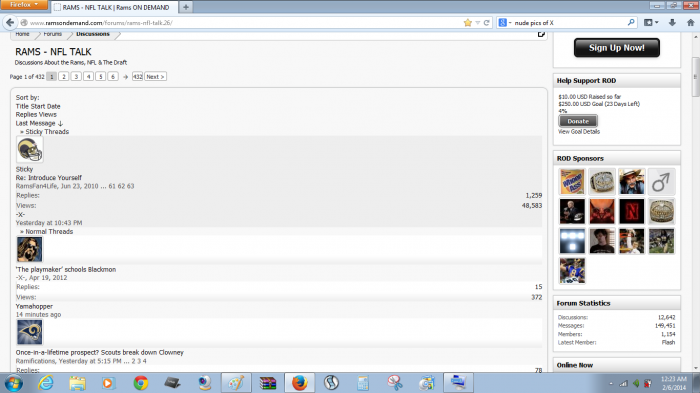Open Internet Explorer from the taskbar
Viewport: 700px width, 393px height.
coord(46,383)
